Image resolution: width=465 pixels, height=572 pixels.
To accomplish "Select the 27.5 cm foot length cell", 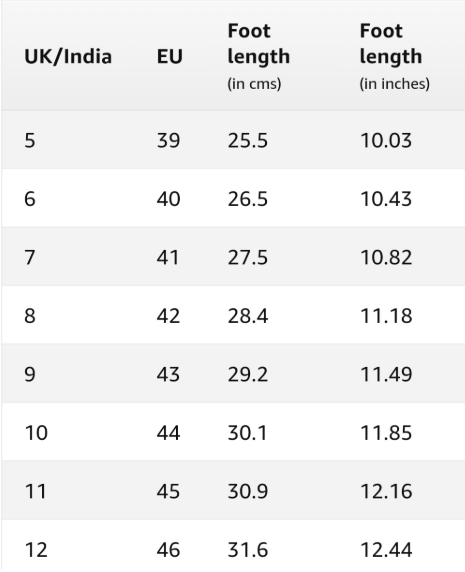I will tap(248, 257).
